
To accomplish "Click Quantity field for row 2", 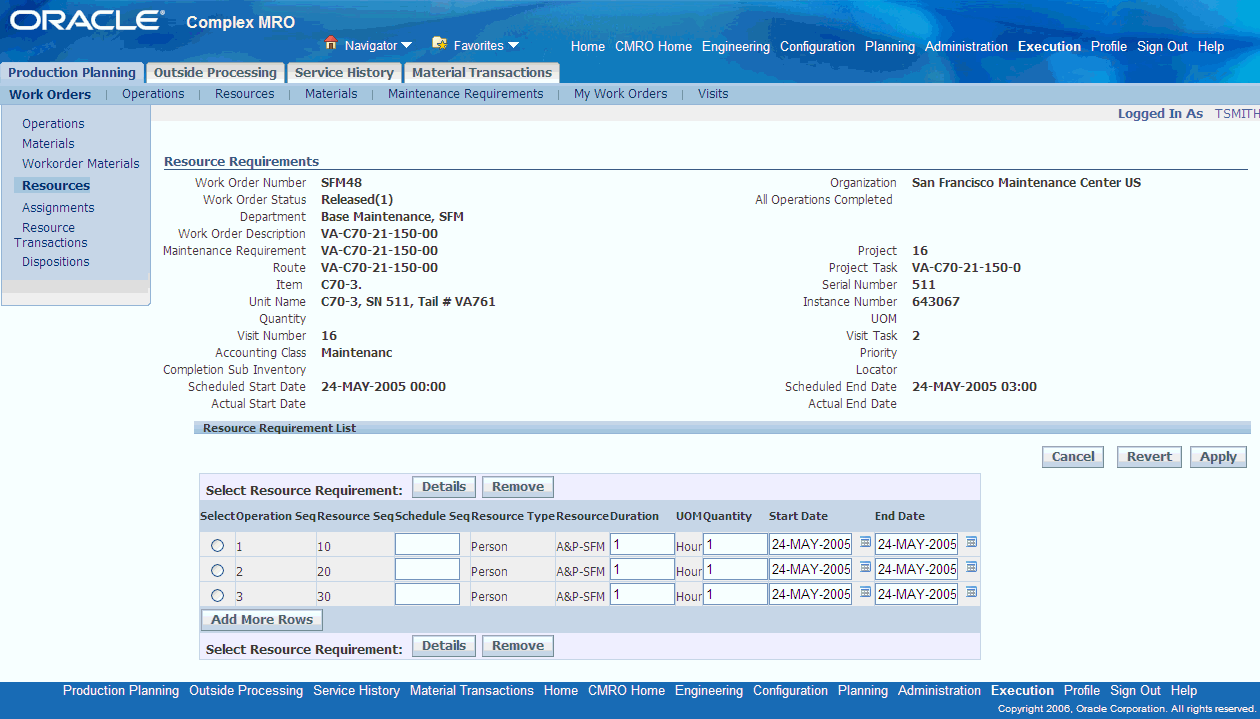I will pos(735,569).
